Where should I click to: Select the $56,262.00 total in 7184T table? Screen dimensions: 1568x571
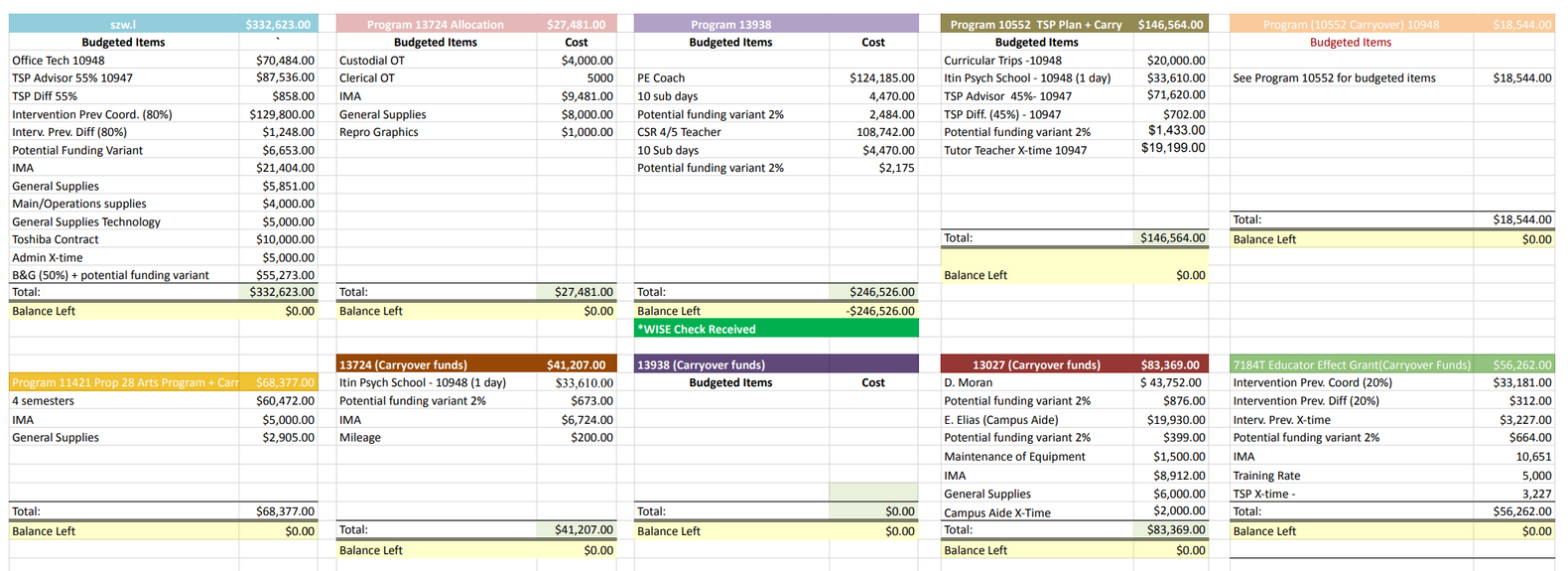click(1513, 511)
